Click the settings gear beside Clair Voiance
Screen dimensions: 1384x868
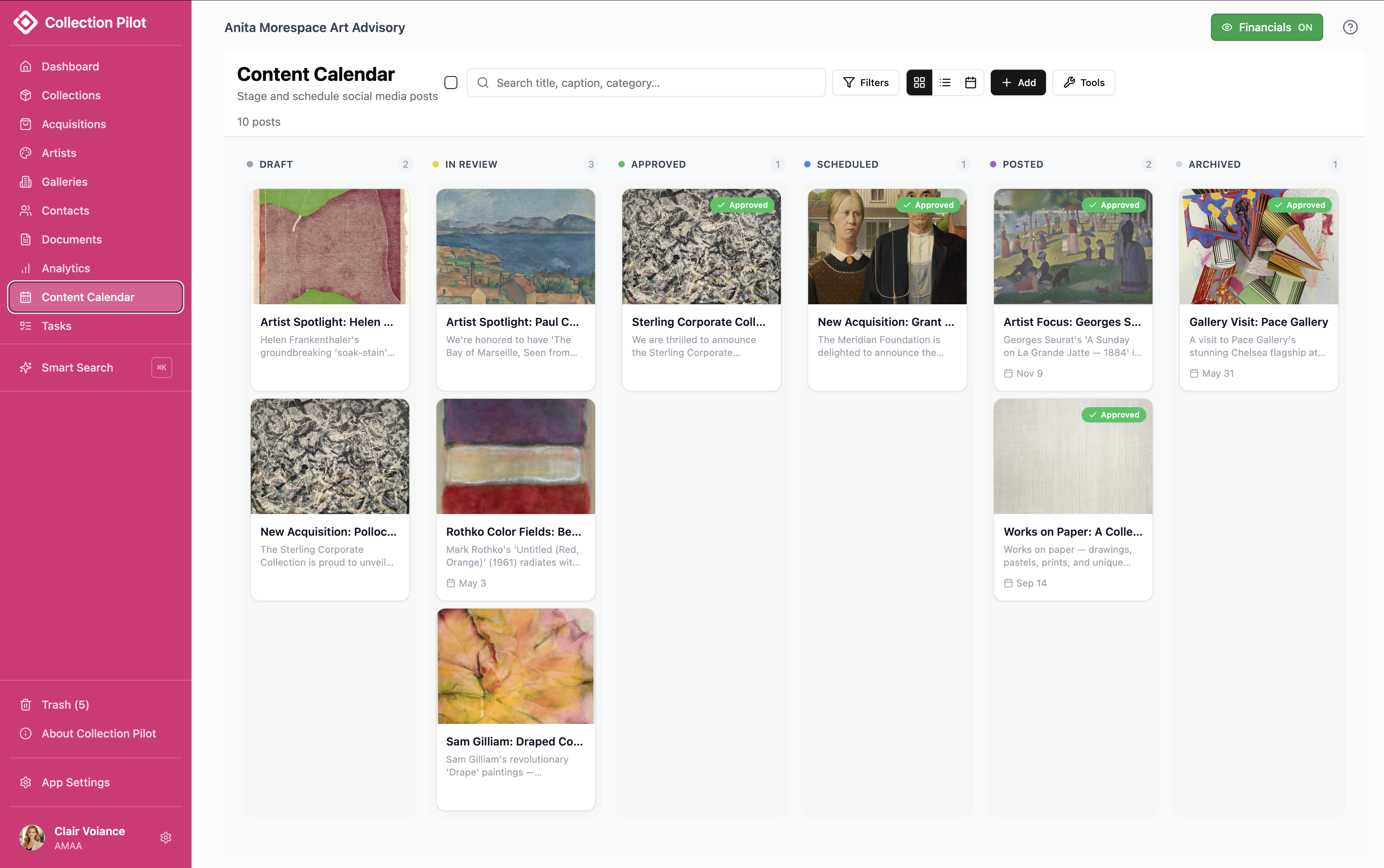(166, 838)
